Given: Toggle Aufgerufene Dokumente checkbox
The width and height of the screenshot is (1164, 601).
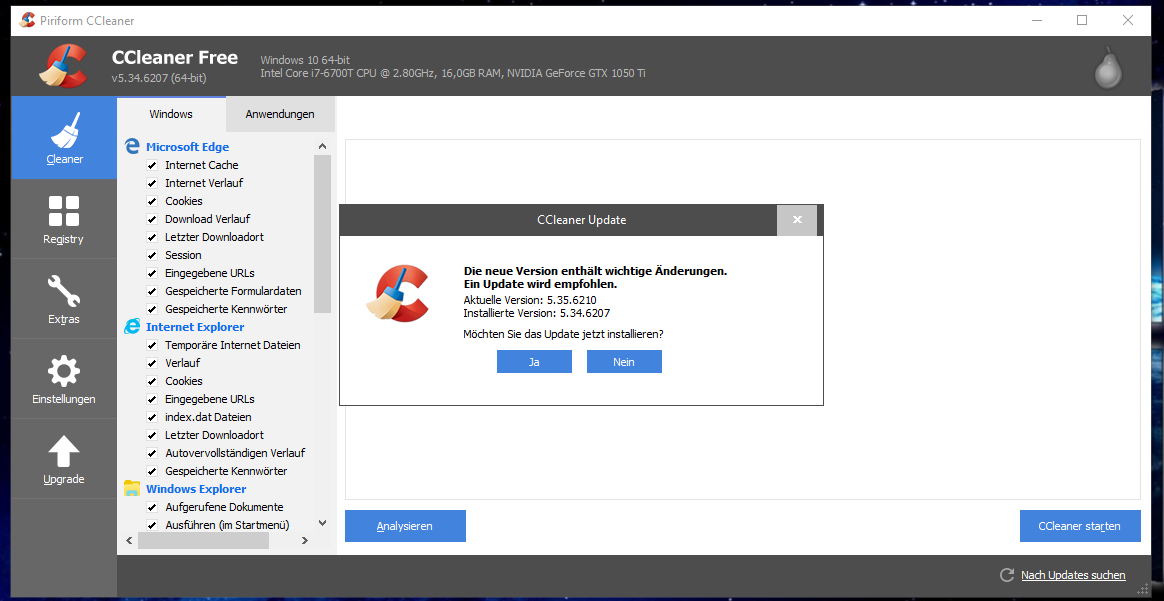Looking at the screenshot, I should [151, 507].
